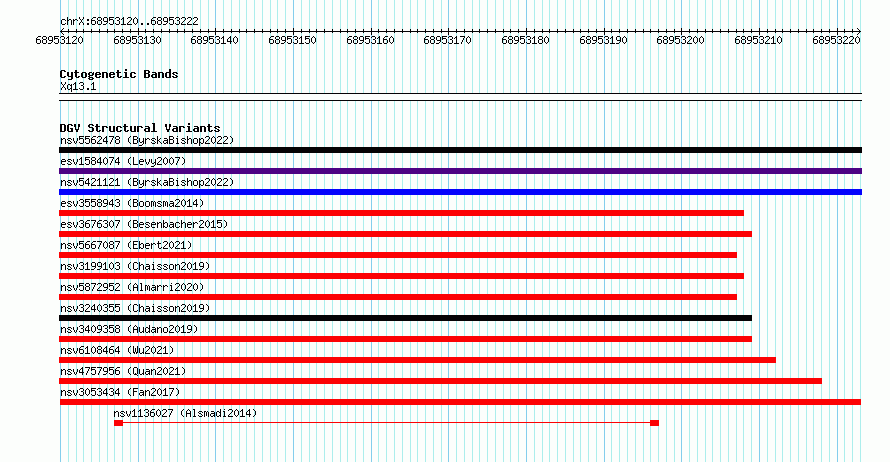Click ruler position 68953210
Image resolution: width=890 pixels, height=462 pixels.
pyautogui.click(x=758, y=40)
